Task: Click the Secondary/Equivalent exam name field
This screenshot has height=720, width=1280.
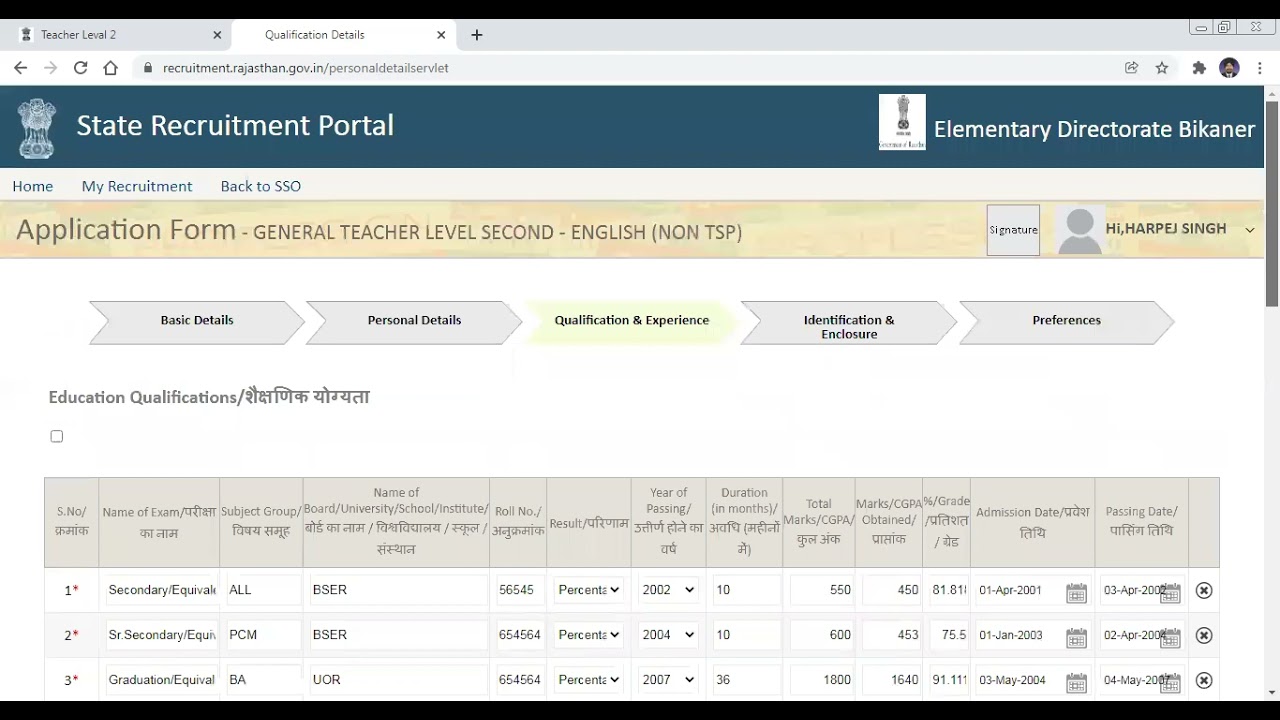Action: [162, 590]
